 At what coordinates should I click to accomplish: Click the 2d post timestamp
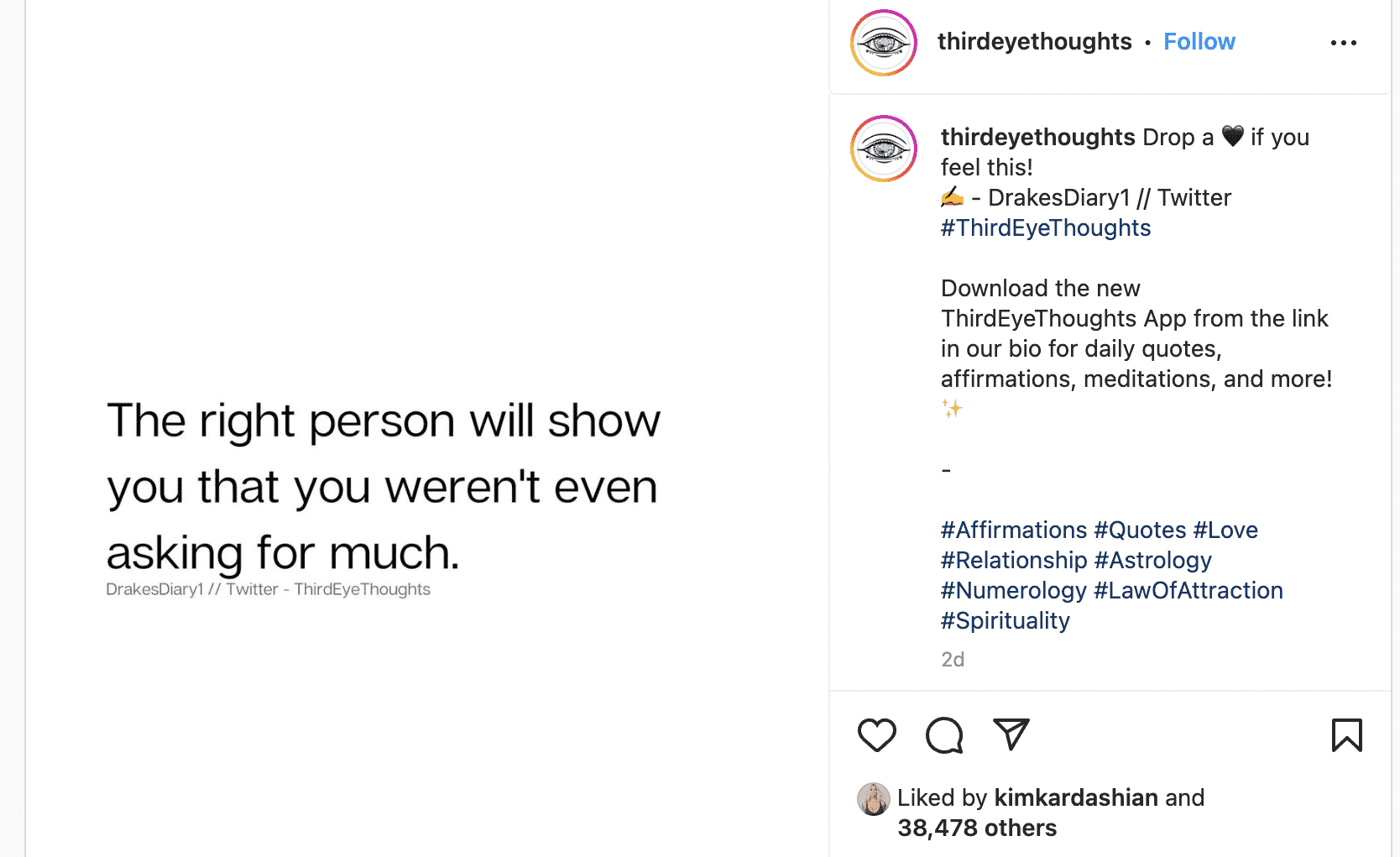(x=952, y=659)
